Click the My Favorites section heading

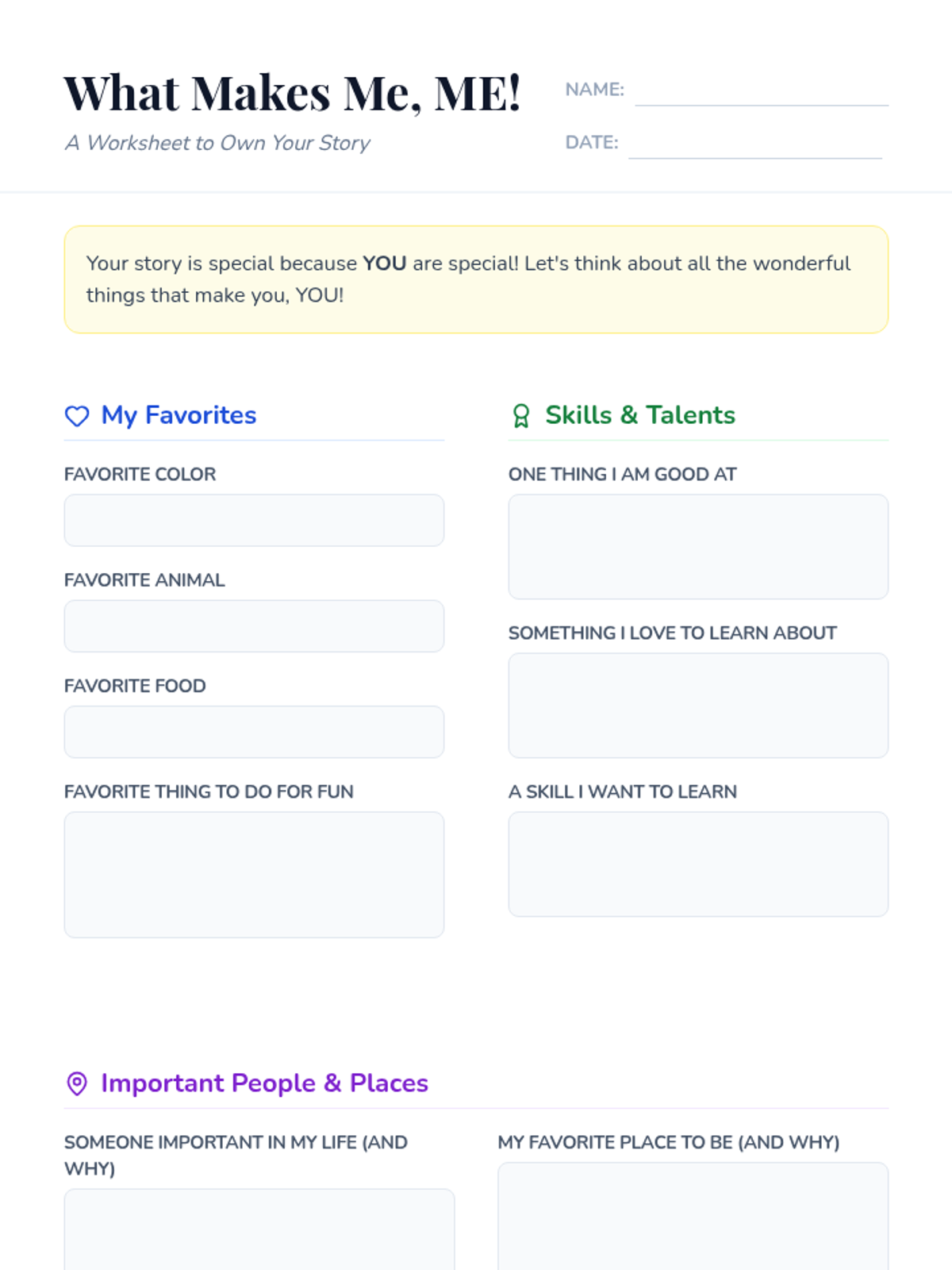tap(178, 415)
